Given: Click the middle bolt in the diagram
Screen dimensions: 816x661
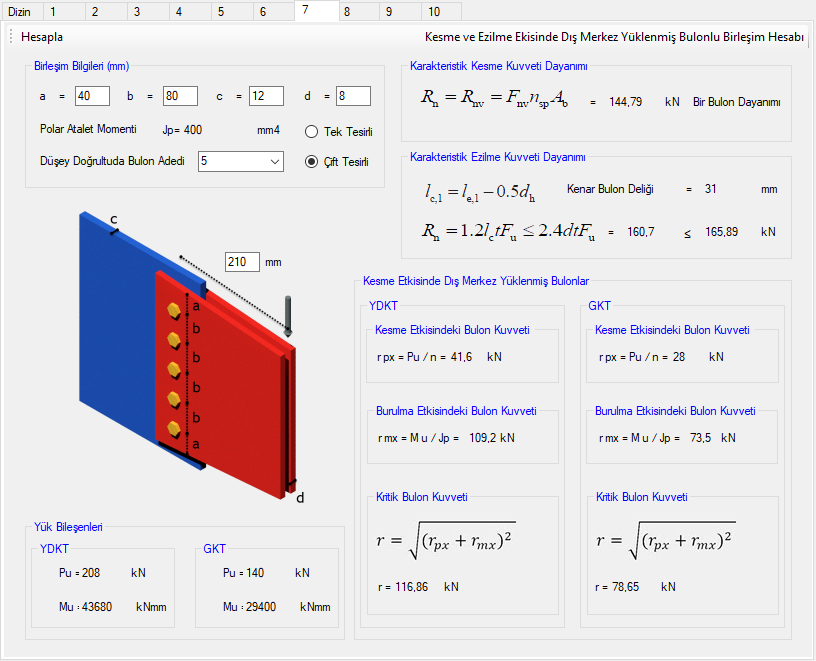Looking at the screenshot, I should (x=174, y=371).
